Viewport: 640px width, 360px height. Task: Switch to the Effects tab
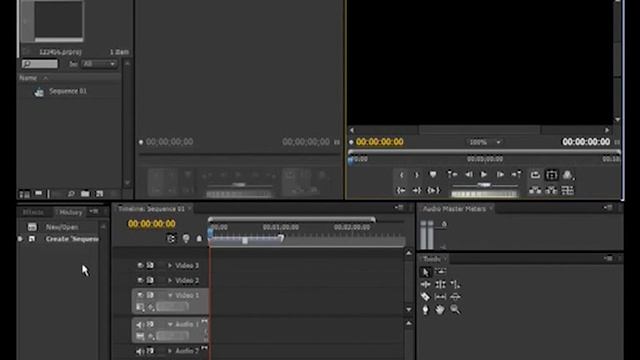[33, 212]
